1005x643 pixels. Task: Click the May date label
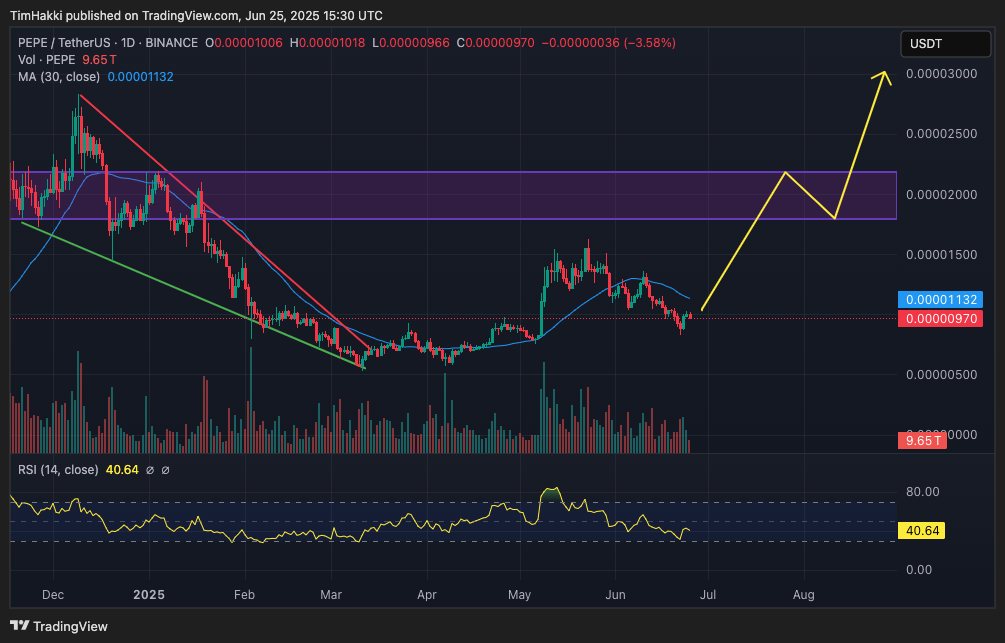(519, 595)
